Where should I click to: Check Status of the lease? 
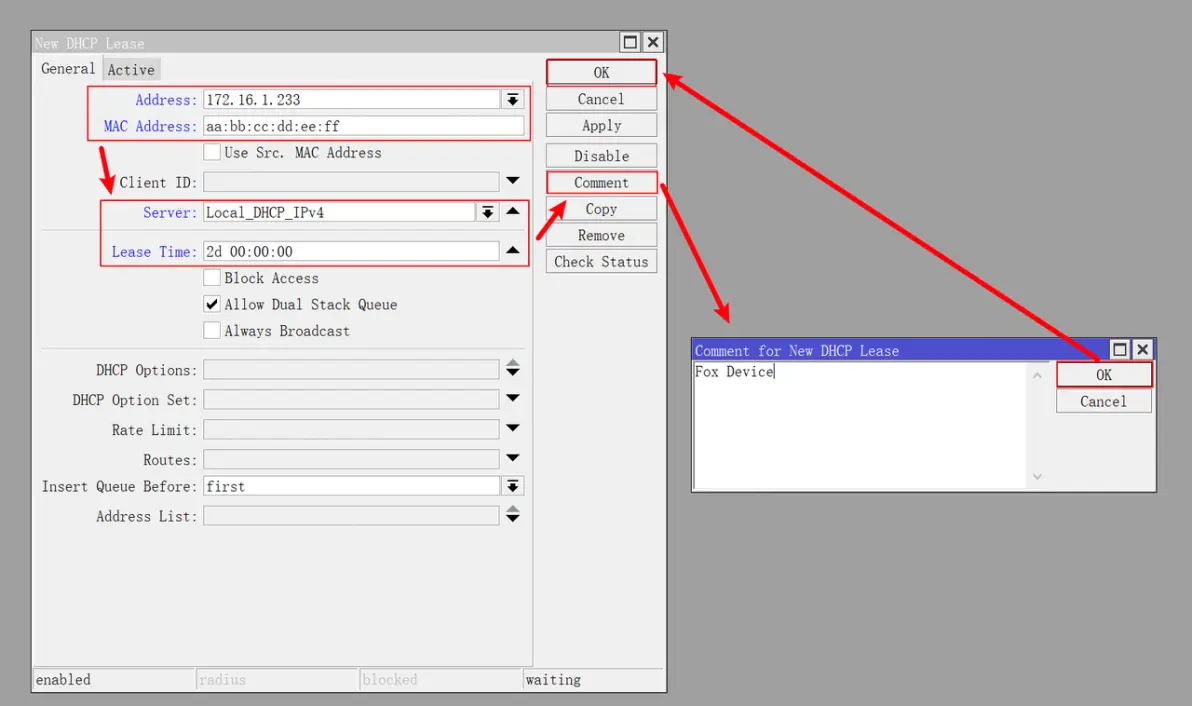[x=601, y=261]
